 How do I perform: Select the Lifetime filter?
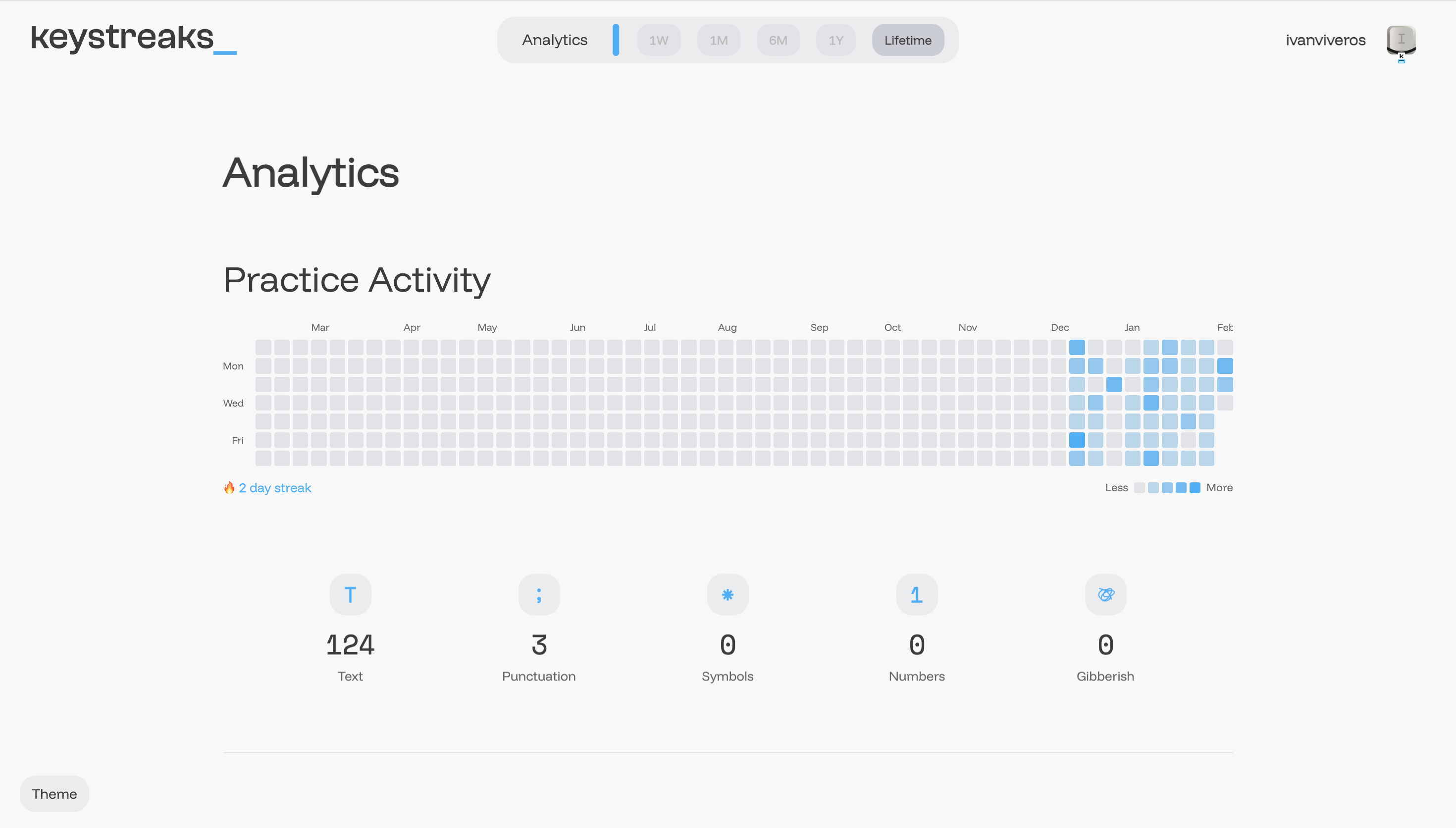[907, 40]
